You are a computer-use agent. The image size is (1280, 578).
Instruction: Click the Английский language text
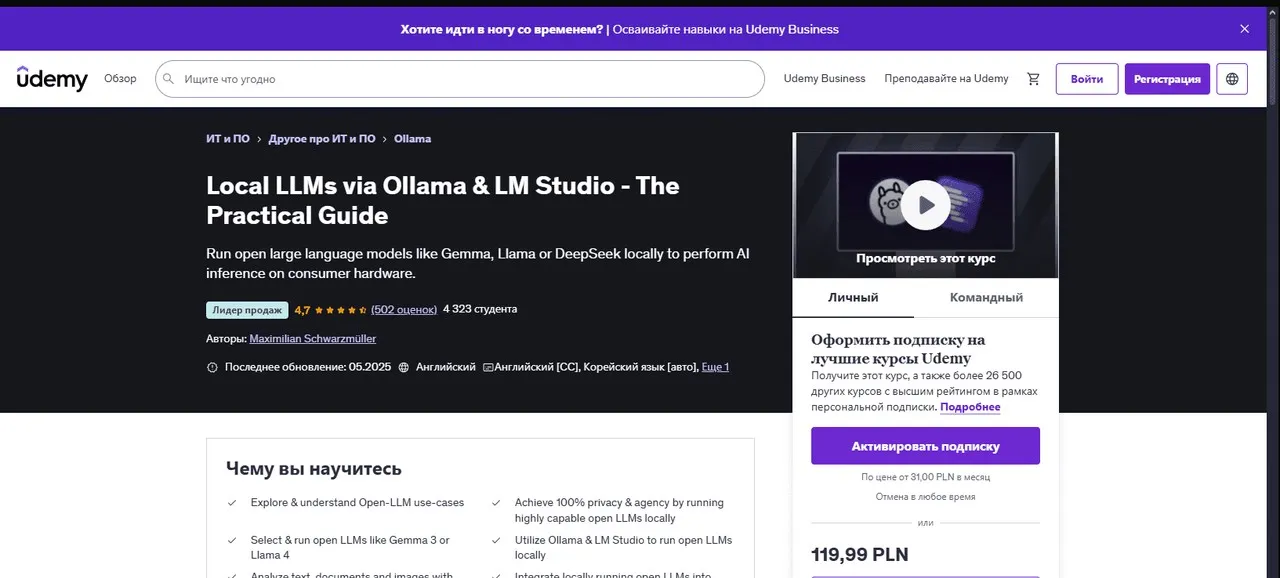tap(445, 367)
